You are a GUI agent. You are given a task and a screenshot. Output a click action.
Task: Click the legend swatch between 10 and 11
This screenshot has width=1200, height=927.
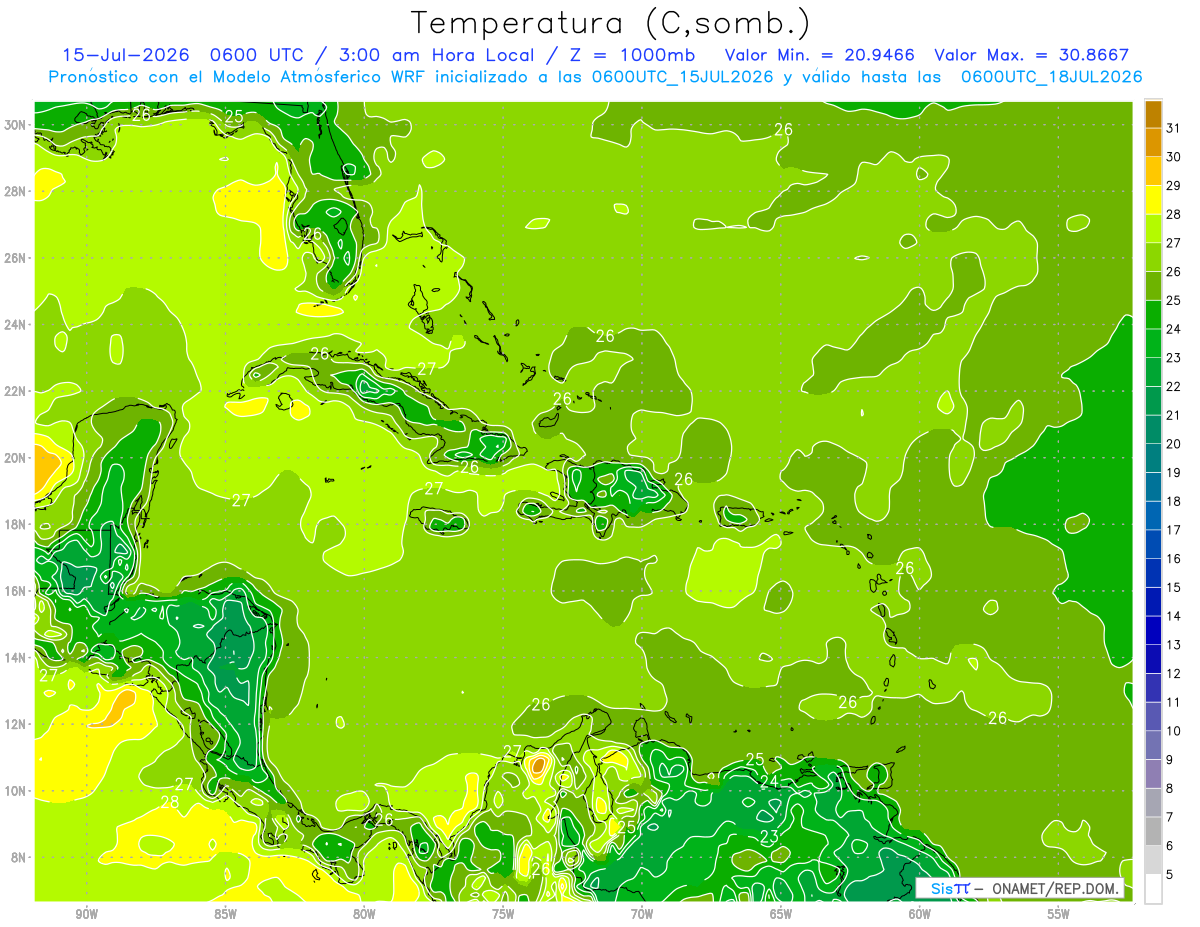pos(1153,716)
